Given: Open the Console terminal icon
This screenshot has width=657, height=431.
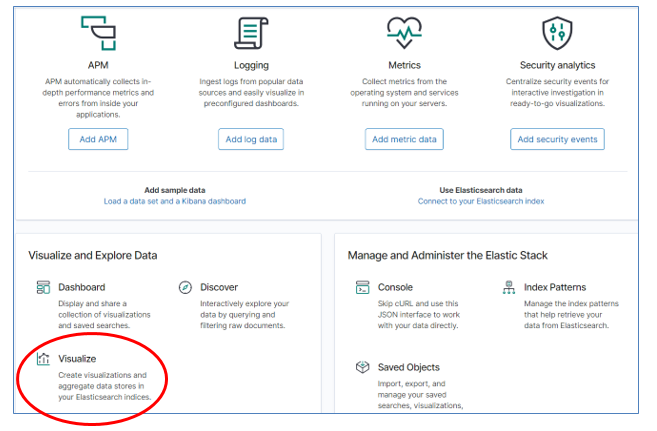Looking at the screenshot, I should tap(362, 287).
